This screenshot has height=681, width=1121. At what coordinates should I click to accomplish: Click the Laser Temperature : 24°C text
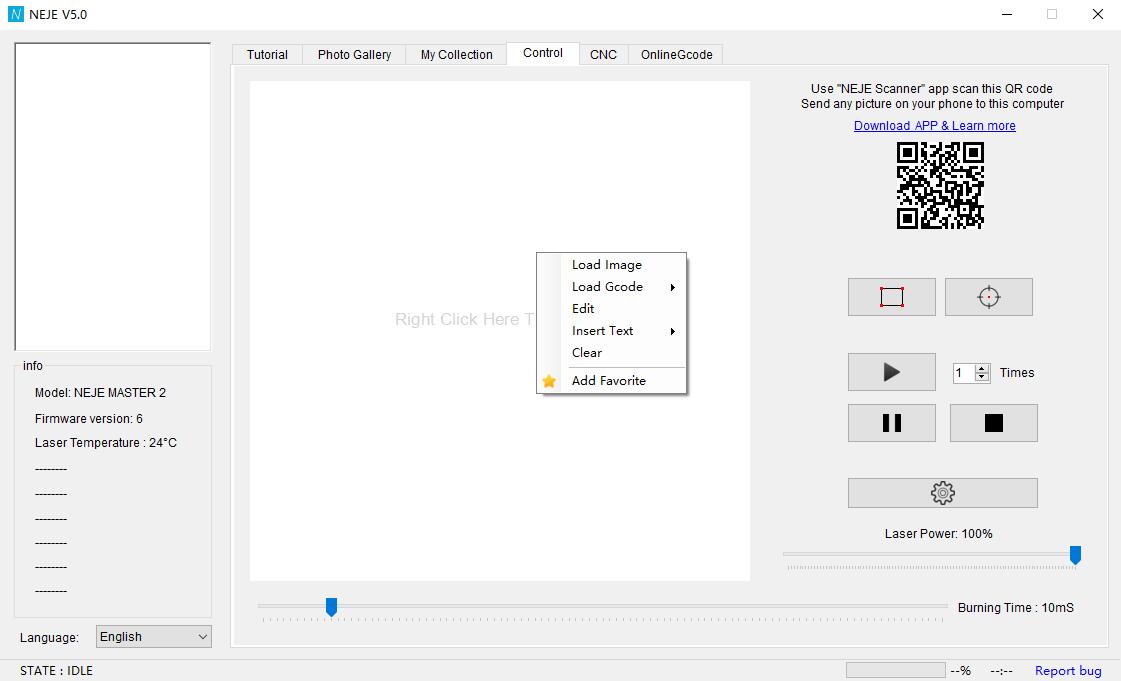(x=106, y=443)
